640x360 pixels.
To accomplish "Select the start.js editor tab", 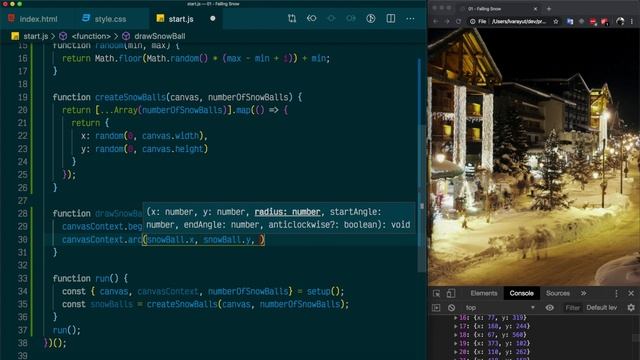I will [x=181, y=19].
